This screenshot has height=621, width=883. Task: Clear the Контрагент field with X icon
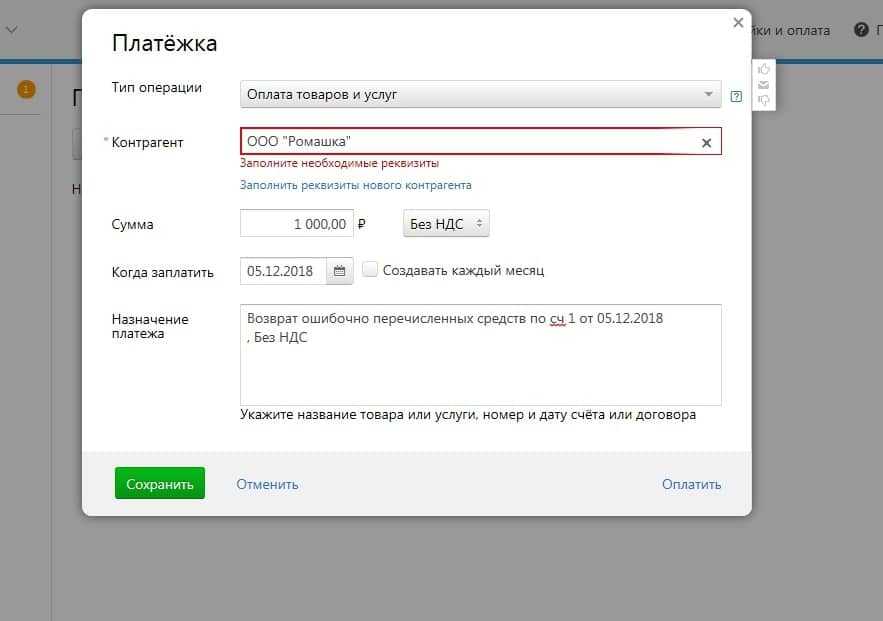[706, 143]
